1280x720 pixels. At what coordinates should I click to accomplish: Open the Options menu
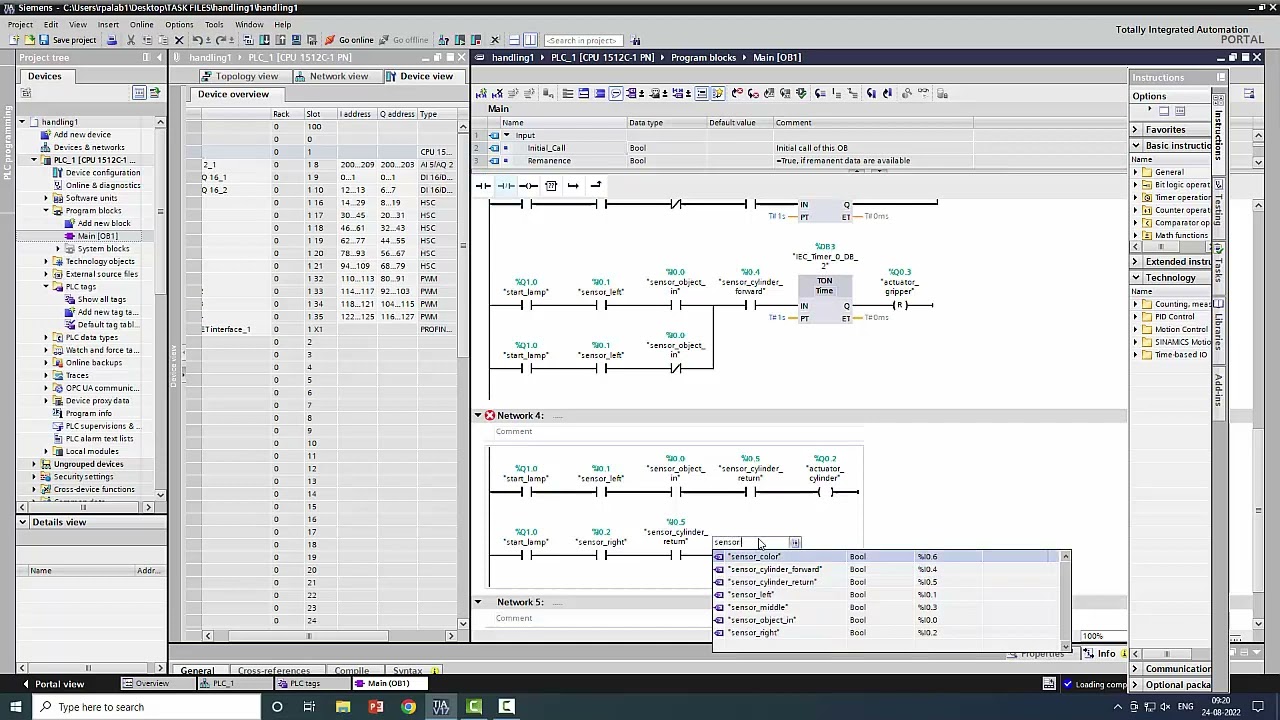[x=179, y=24]
